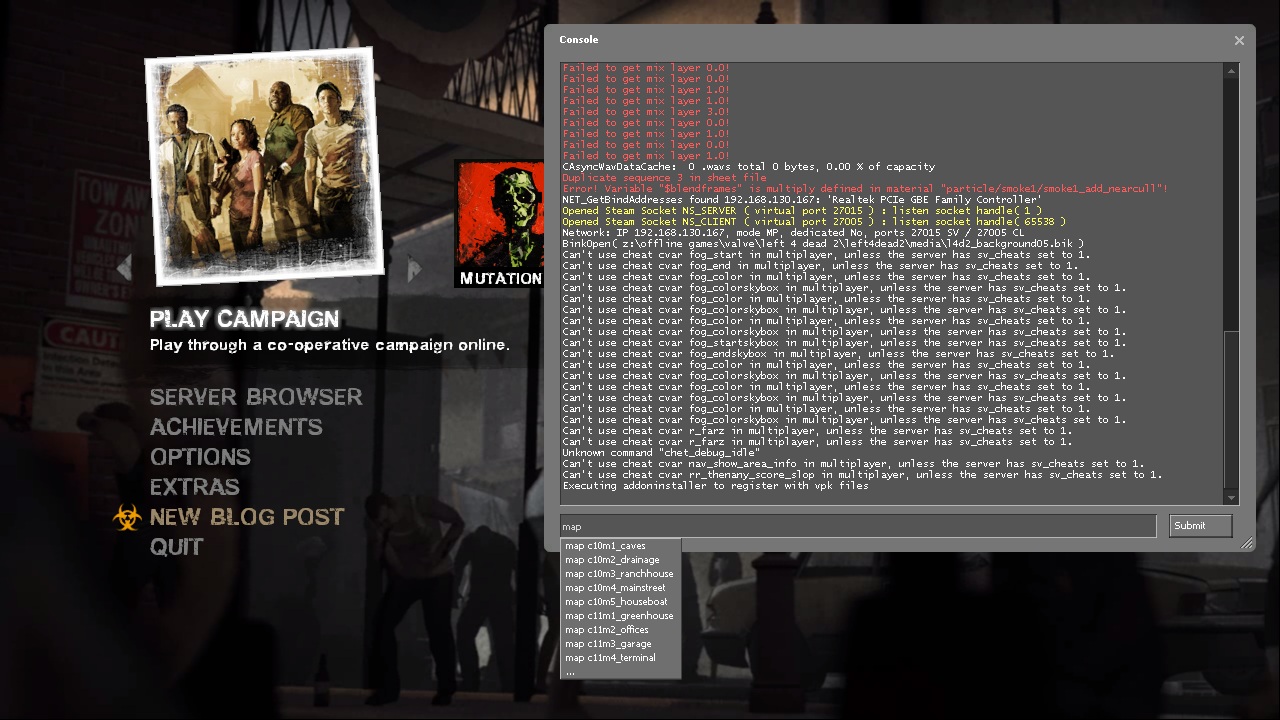Click the rr_thenany_score_slop cheat cvar line

pos(862,475)
